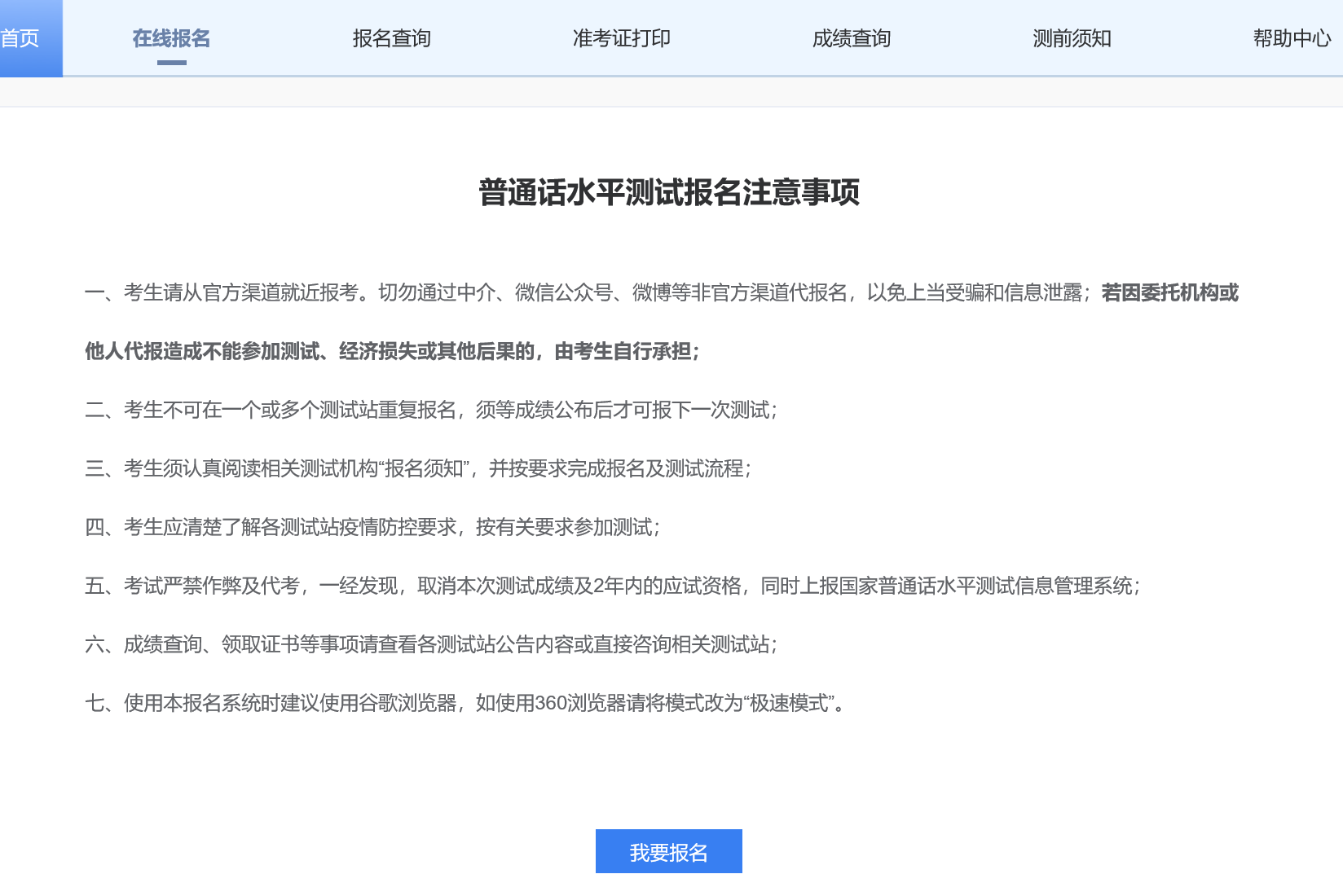This screenshot has height=896, width=1343.
Task: Click item 一 about official registration channels
Action: [x=570, y=293]
